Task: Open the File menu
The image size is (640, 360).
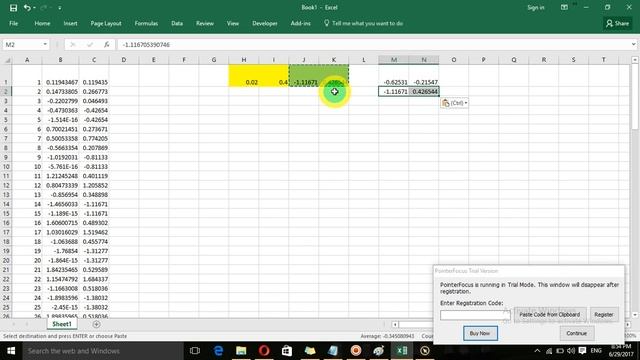Action: point(13,23)
